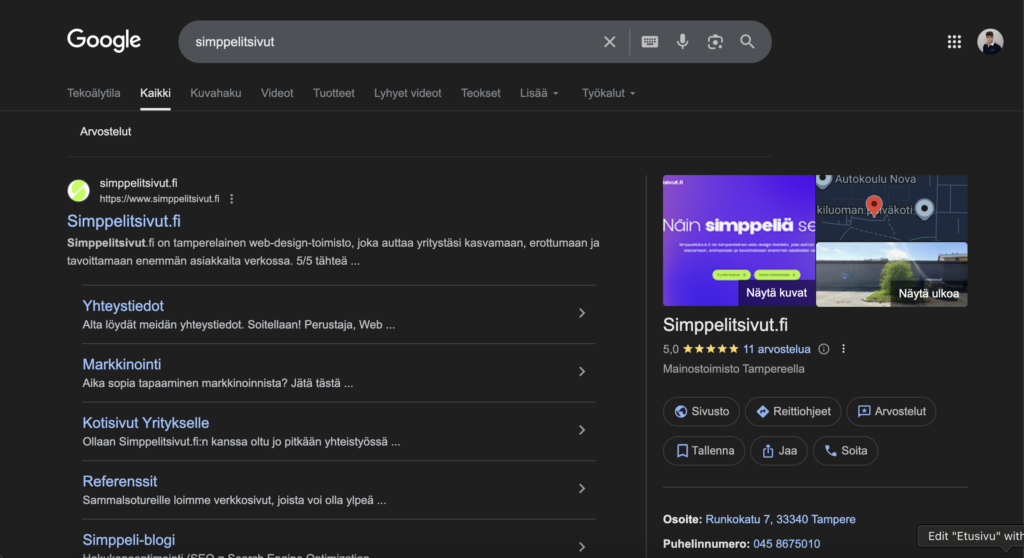This screenshot has height=558, width=1024.
Task: Start voice search with microphone icon
Action: click(x=682, y=42)
